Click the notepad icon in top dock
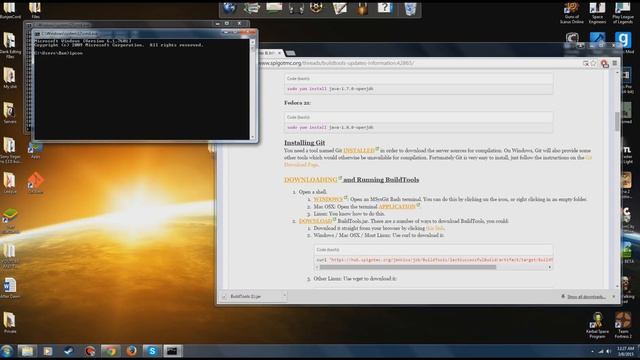 [339, 8]
